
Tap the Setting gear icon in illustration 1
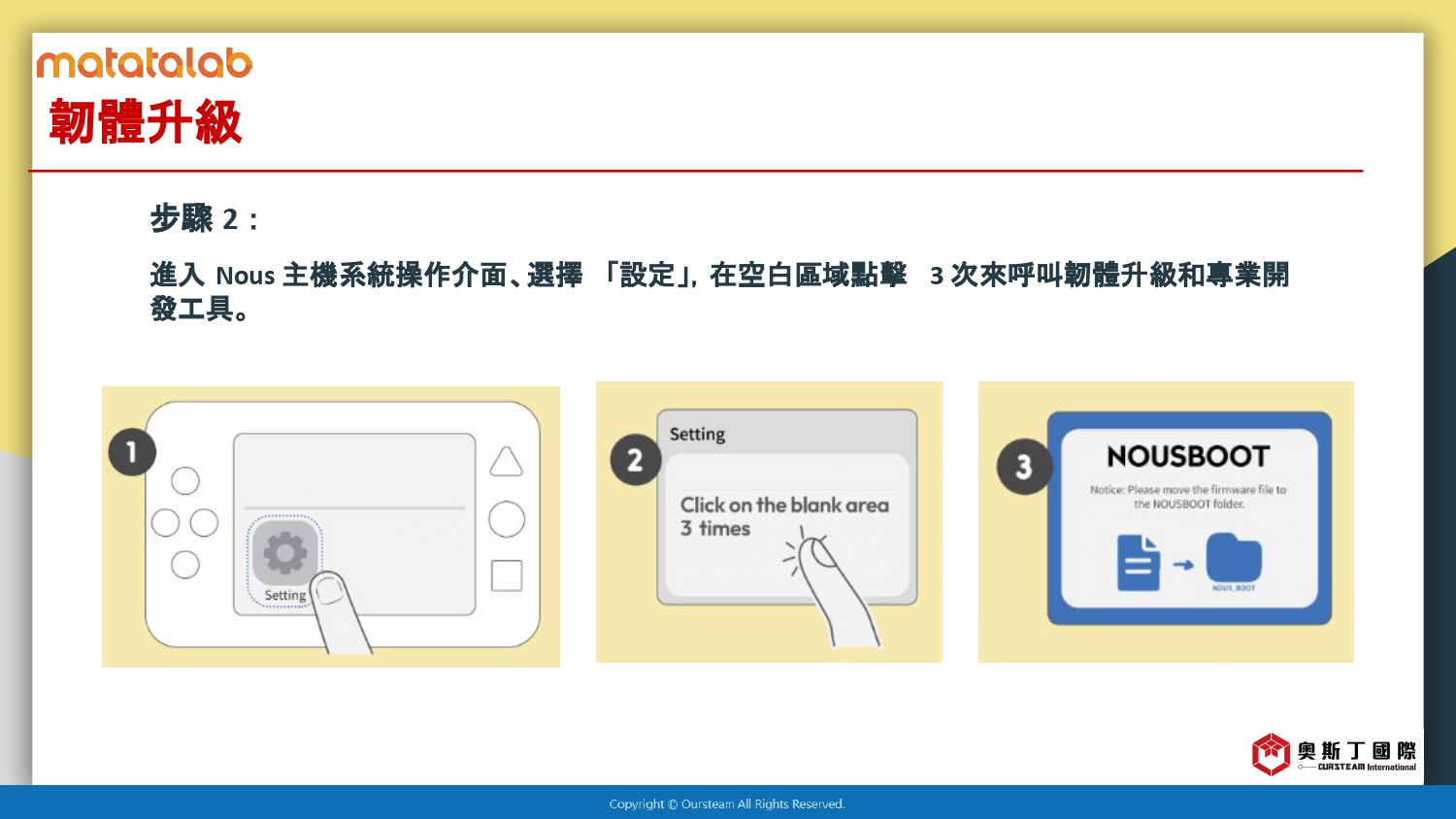[284, 553]
